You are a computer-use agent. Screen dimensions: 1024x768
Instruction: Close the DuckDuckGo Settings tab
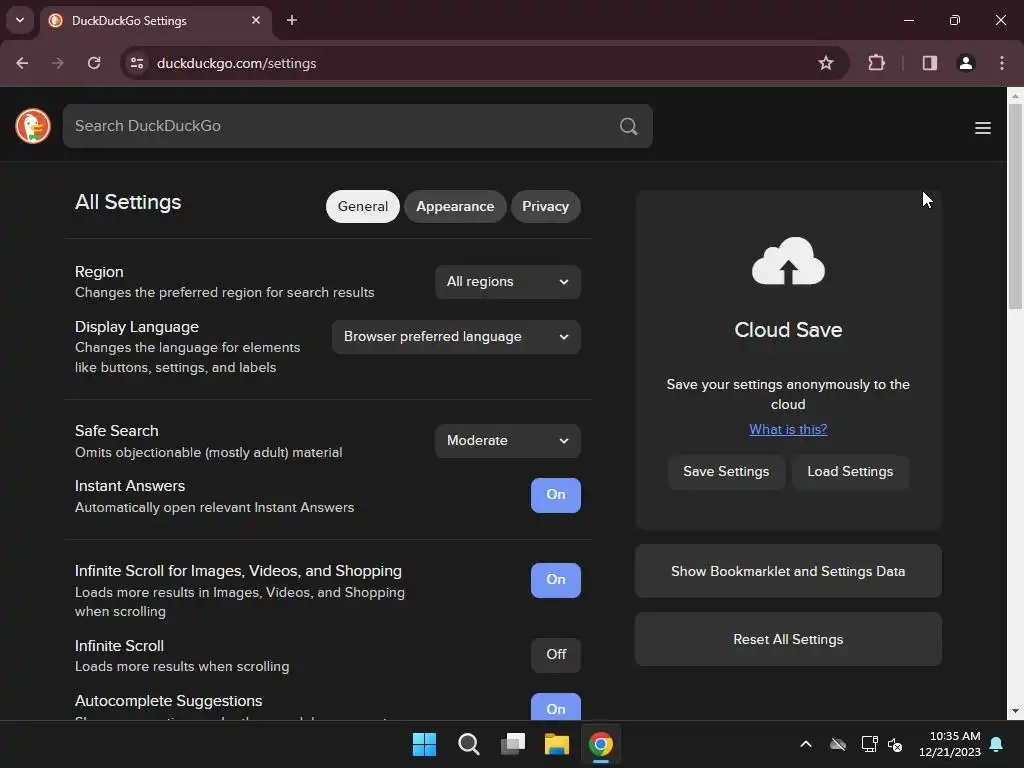pos(256,20)
